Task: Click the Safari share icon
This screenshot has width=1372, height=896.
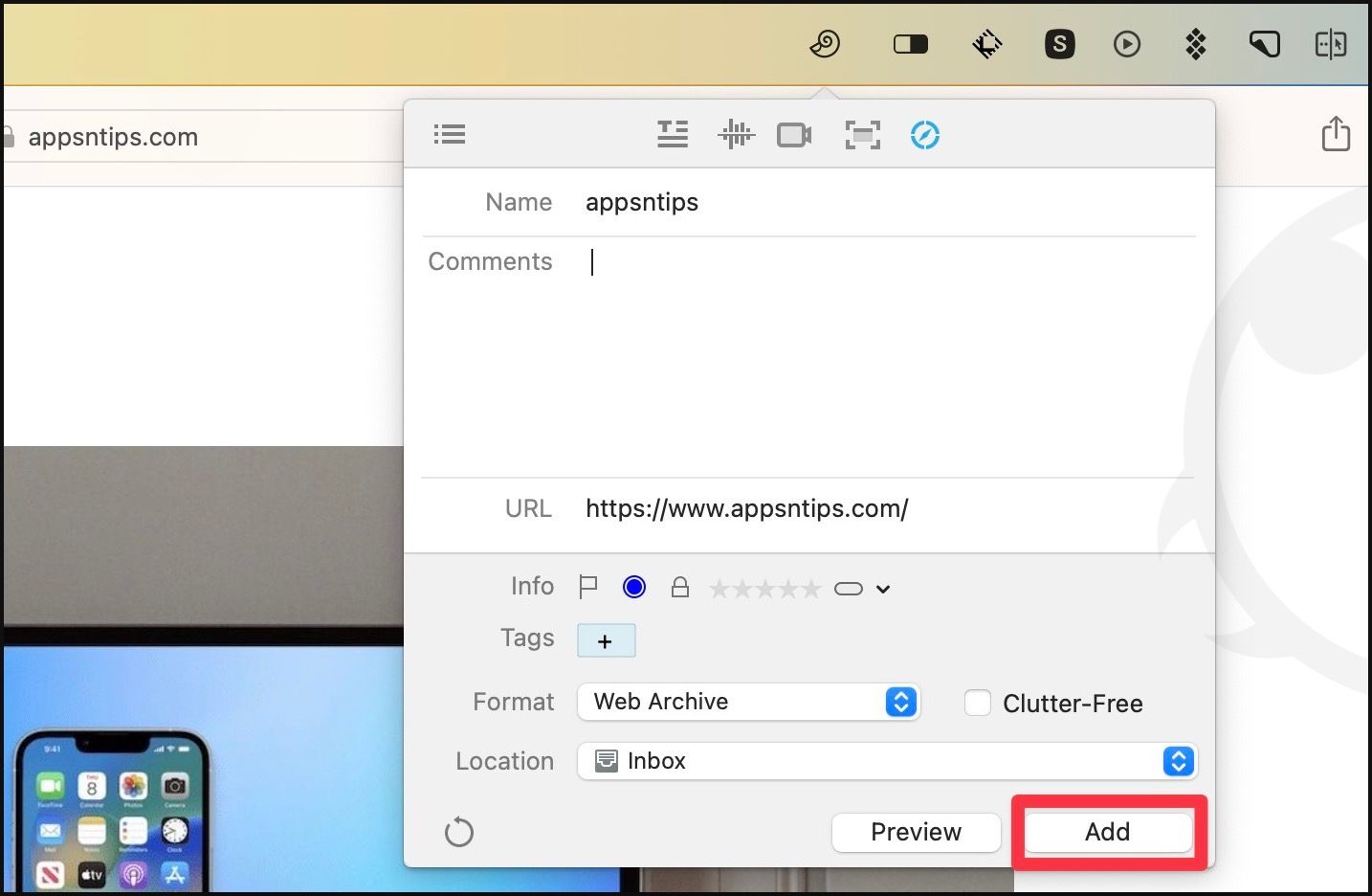Action: [1336, 134]
